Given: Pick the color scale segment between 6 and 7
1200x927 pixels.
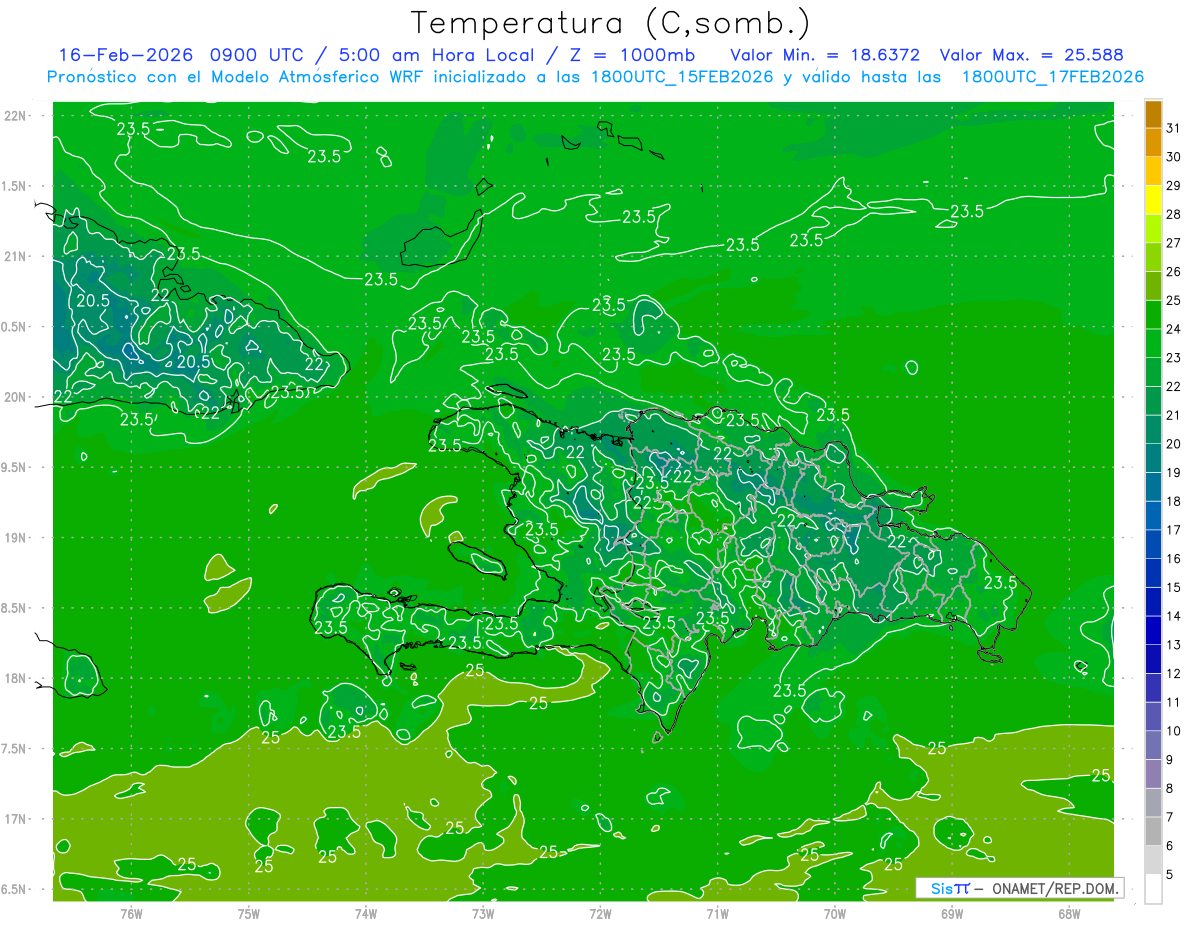Looking at the screenshot, I should tap(1153, 832).
